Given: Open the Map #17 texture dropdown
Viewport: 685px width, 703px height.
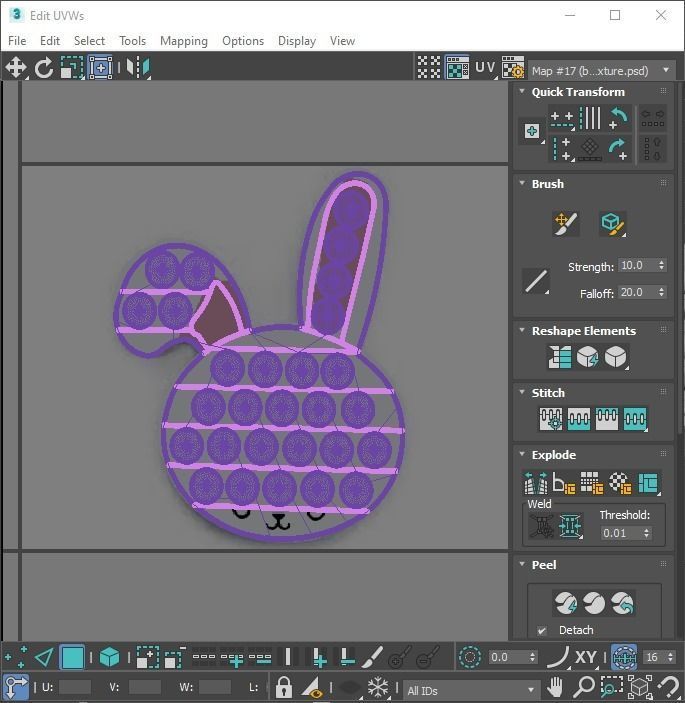Looking at the screenshot, I should 601,70.
